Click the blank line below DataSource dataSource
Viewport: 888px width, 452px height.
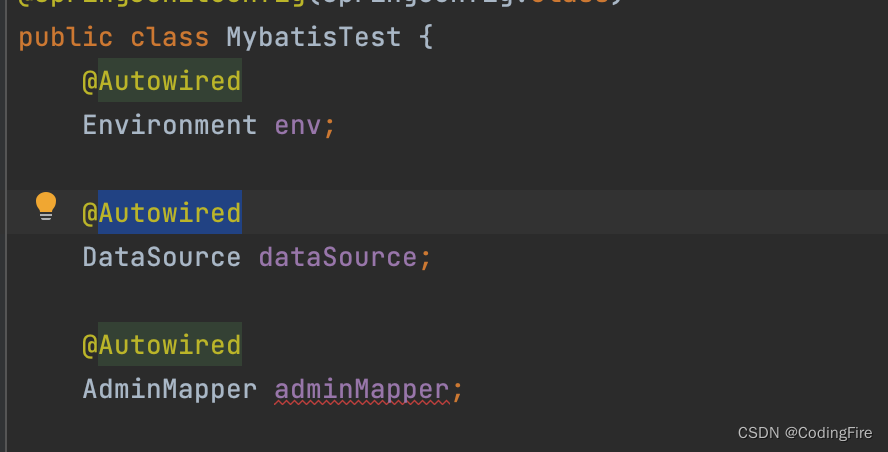click(x=447, y=301)
